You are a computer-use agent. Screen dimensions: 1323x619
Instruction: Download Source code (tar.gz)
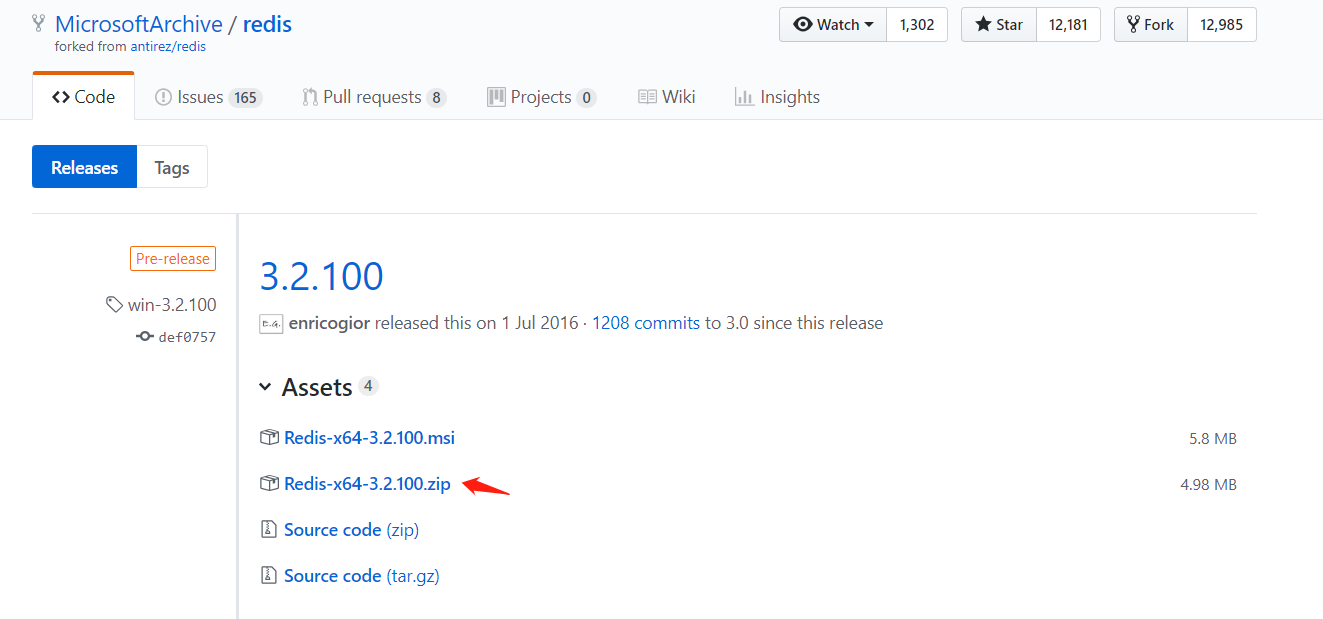[361, 576]
